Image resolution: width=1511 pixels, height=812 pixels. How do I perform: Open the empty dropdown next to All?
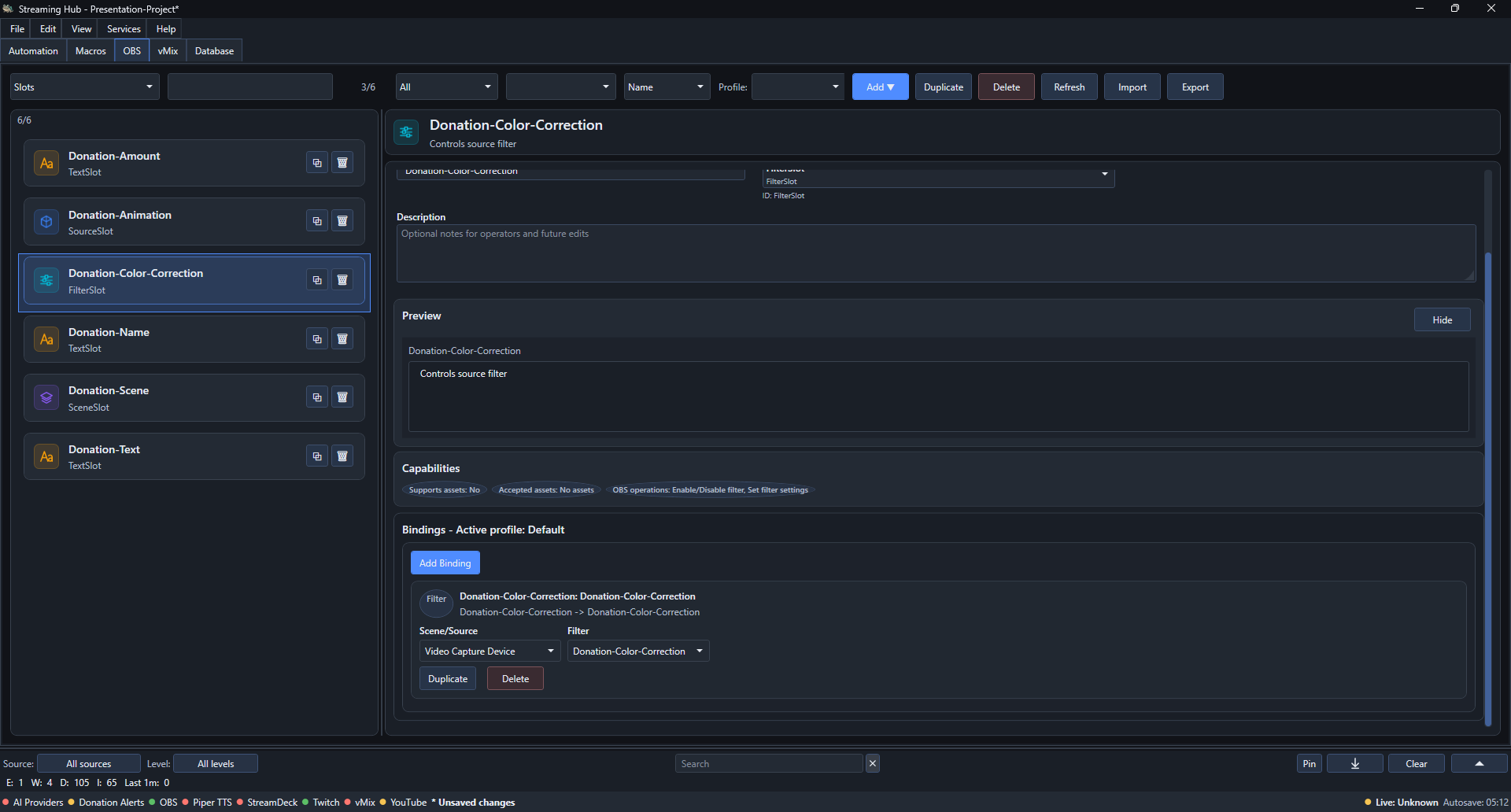561,87
